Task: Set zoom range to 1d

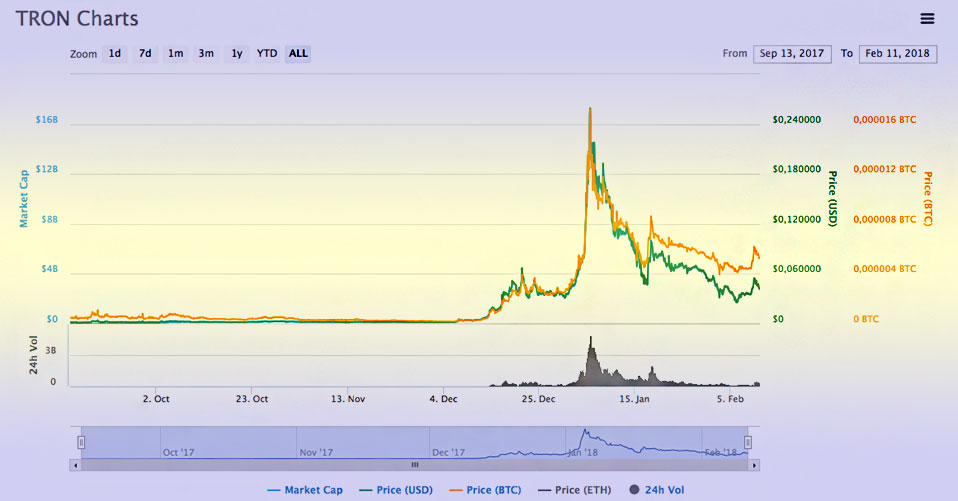Action: coord(115,53)
